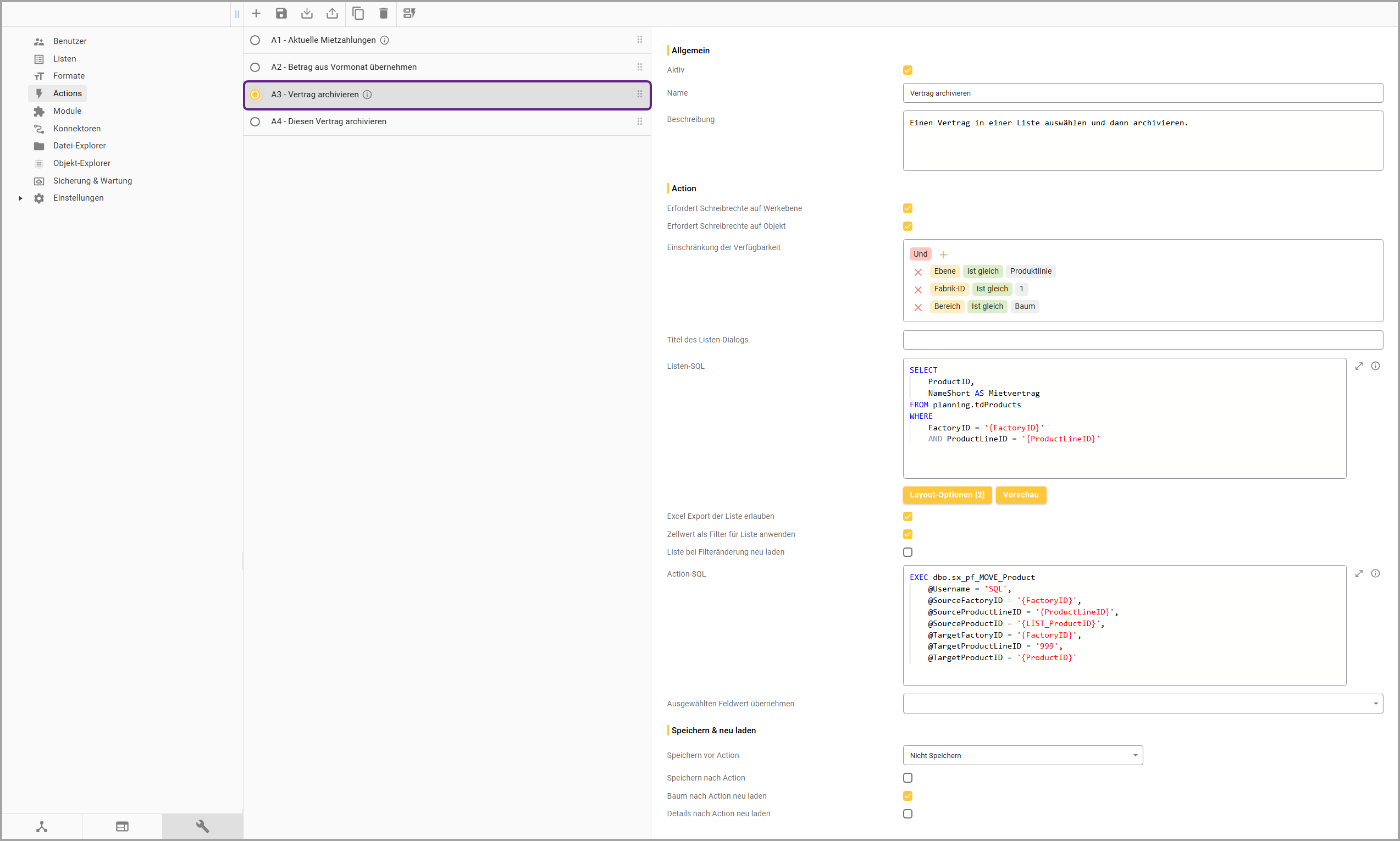
Task: Click the green plus next to Und
Action: tap(943, 254)
